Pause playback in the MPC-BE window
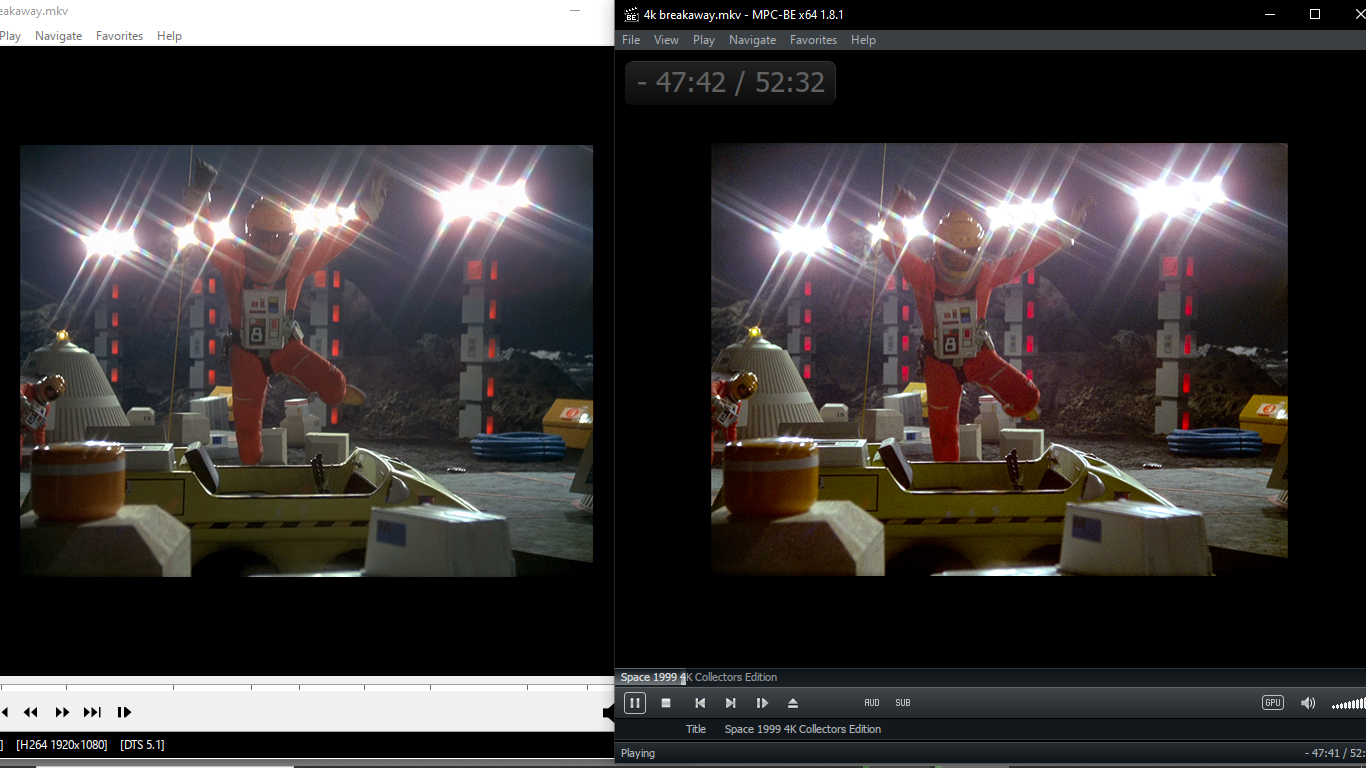Image resolution: width=1366 pixels, height=768 pixels. pyautogui.click(x=635, y=703)
